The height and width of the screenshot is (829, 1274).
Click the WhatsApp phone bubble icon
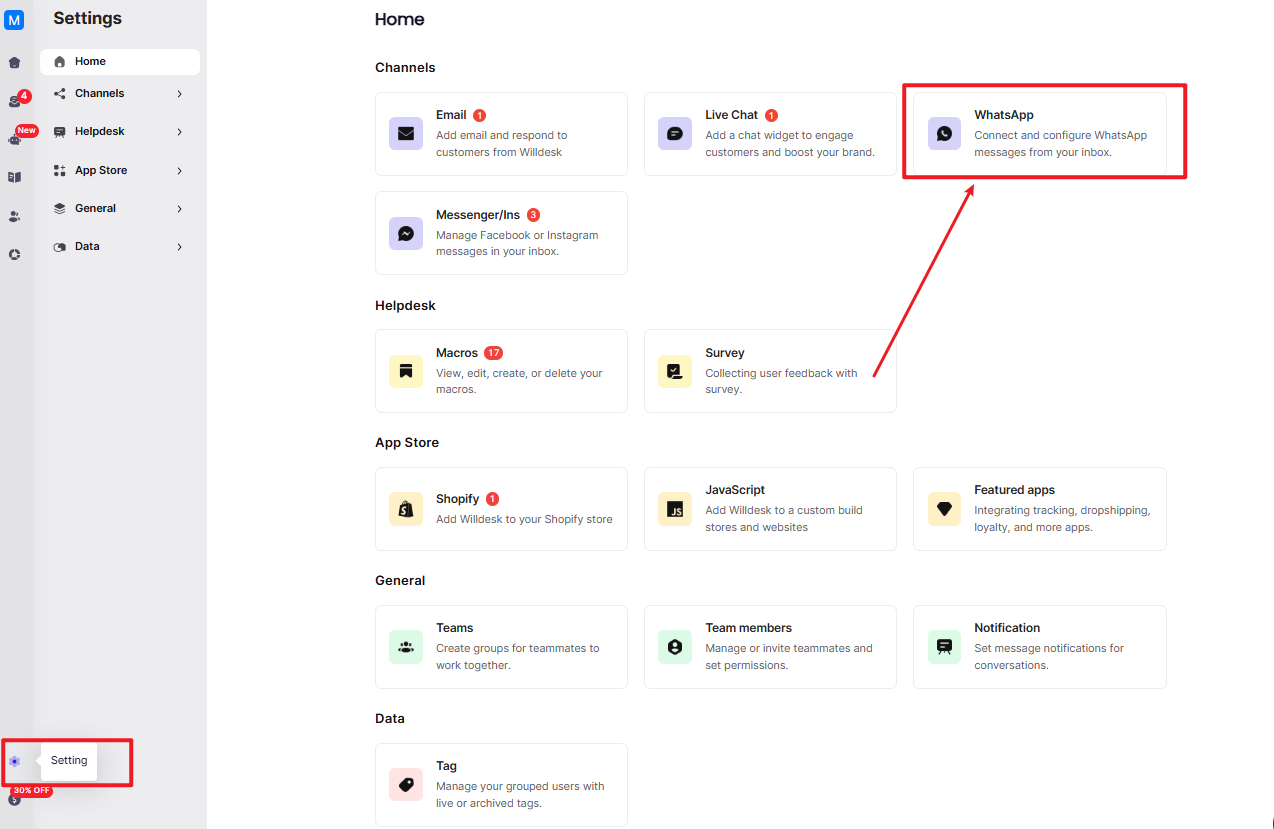click(944, 133)
